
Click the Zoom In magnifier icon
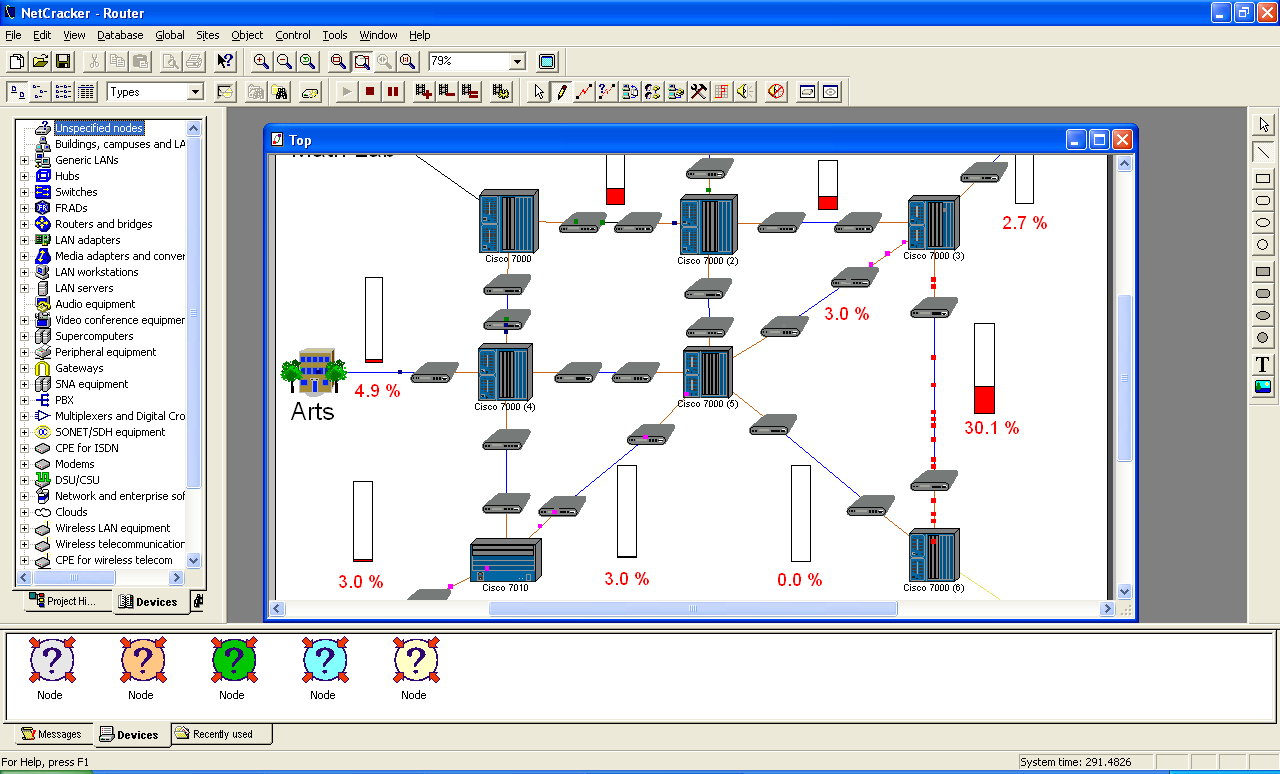[x=261, y=61]
